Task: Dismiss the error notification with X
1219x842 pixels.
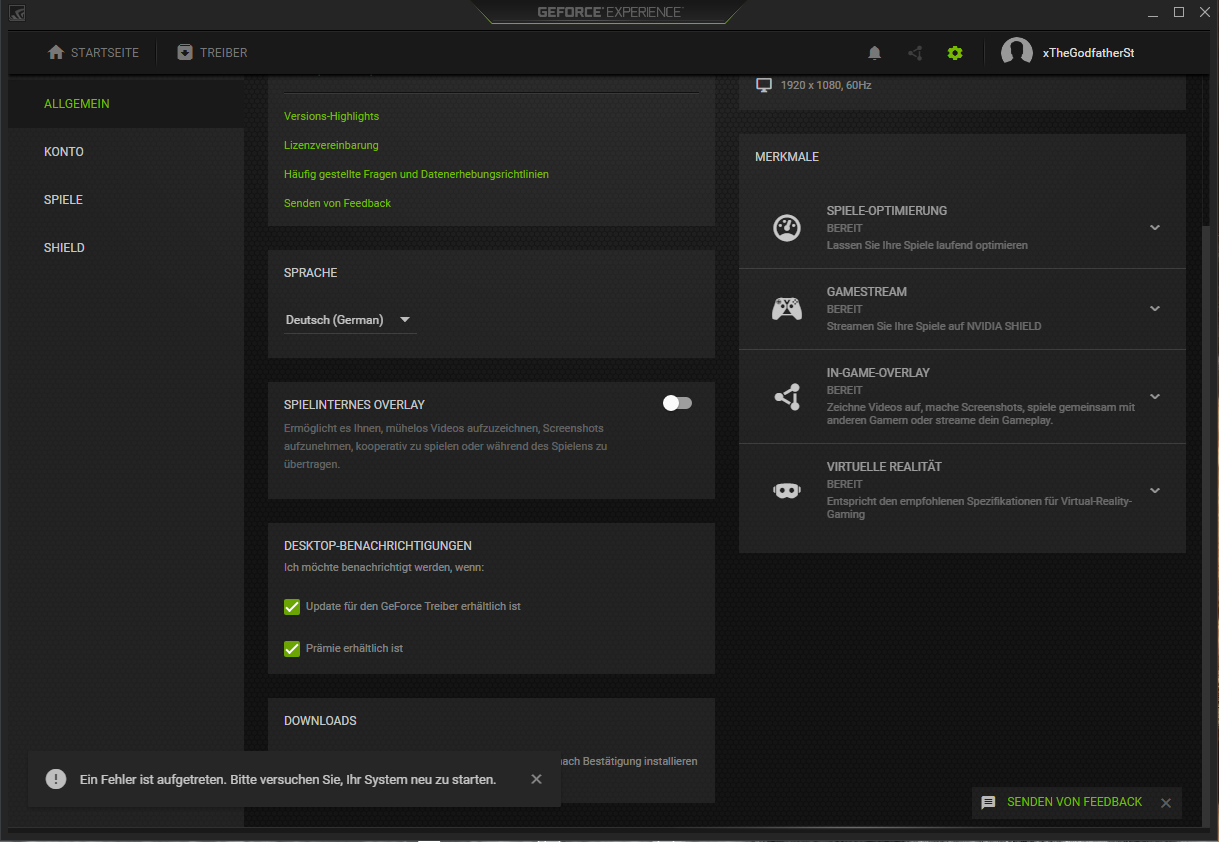Action: coord(536,779)
